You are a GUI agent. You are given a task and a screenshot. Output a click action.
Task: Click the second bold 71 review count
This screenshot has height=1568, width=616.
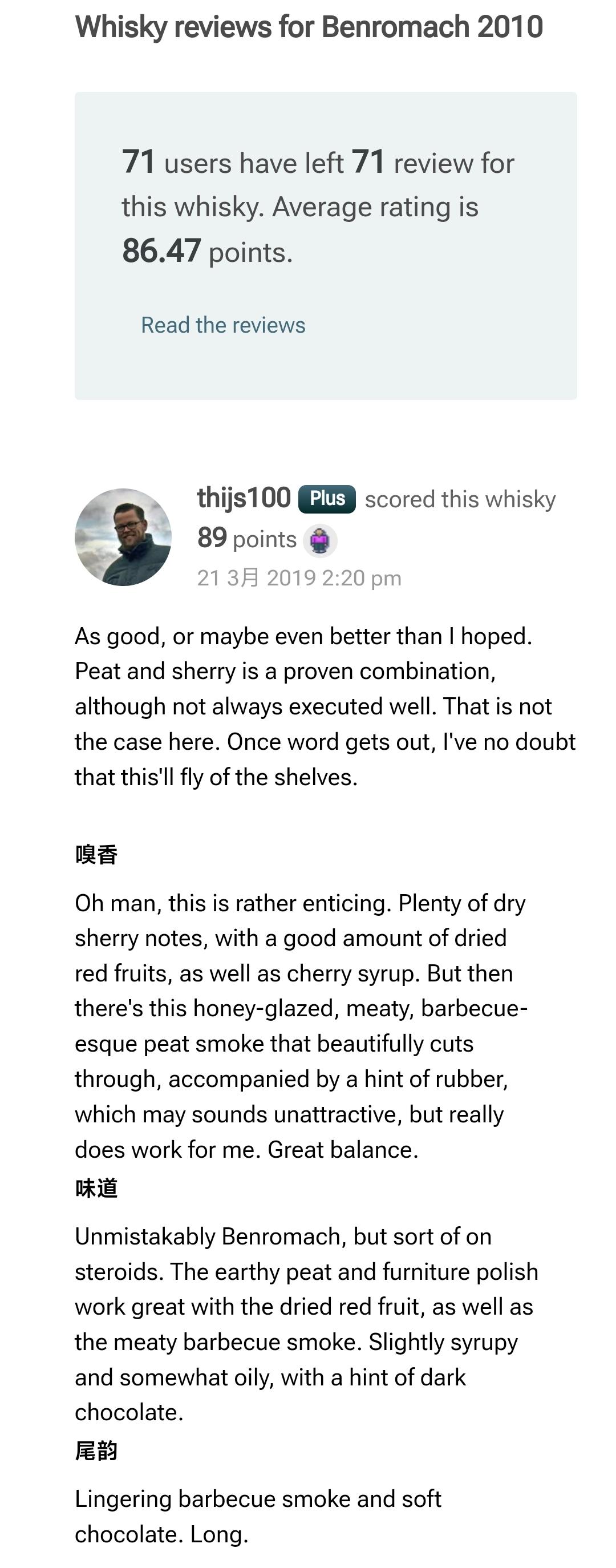[368, 162]
